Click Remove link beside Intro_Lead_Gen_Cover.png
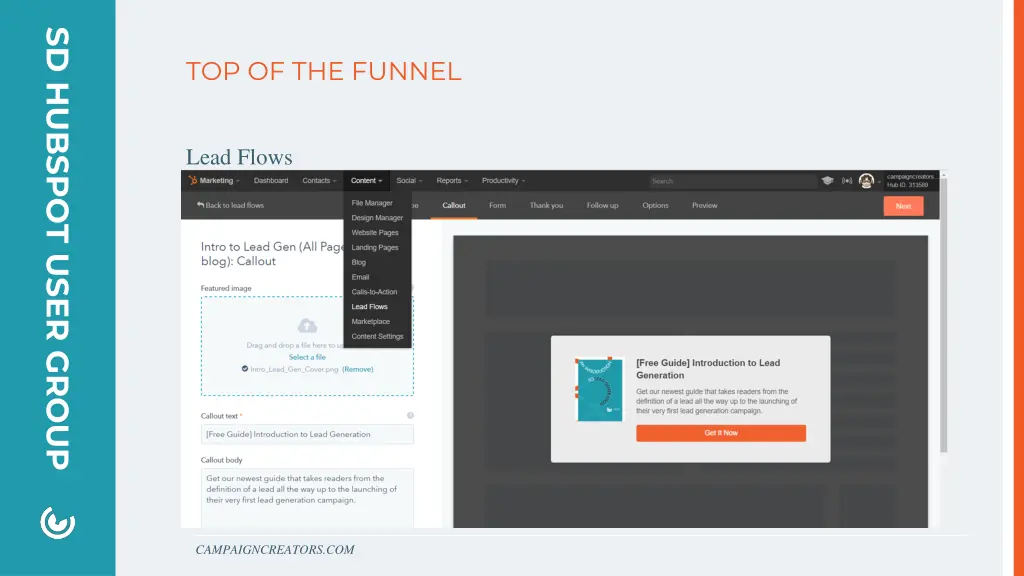 (358, 370)
